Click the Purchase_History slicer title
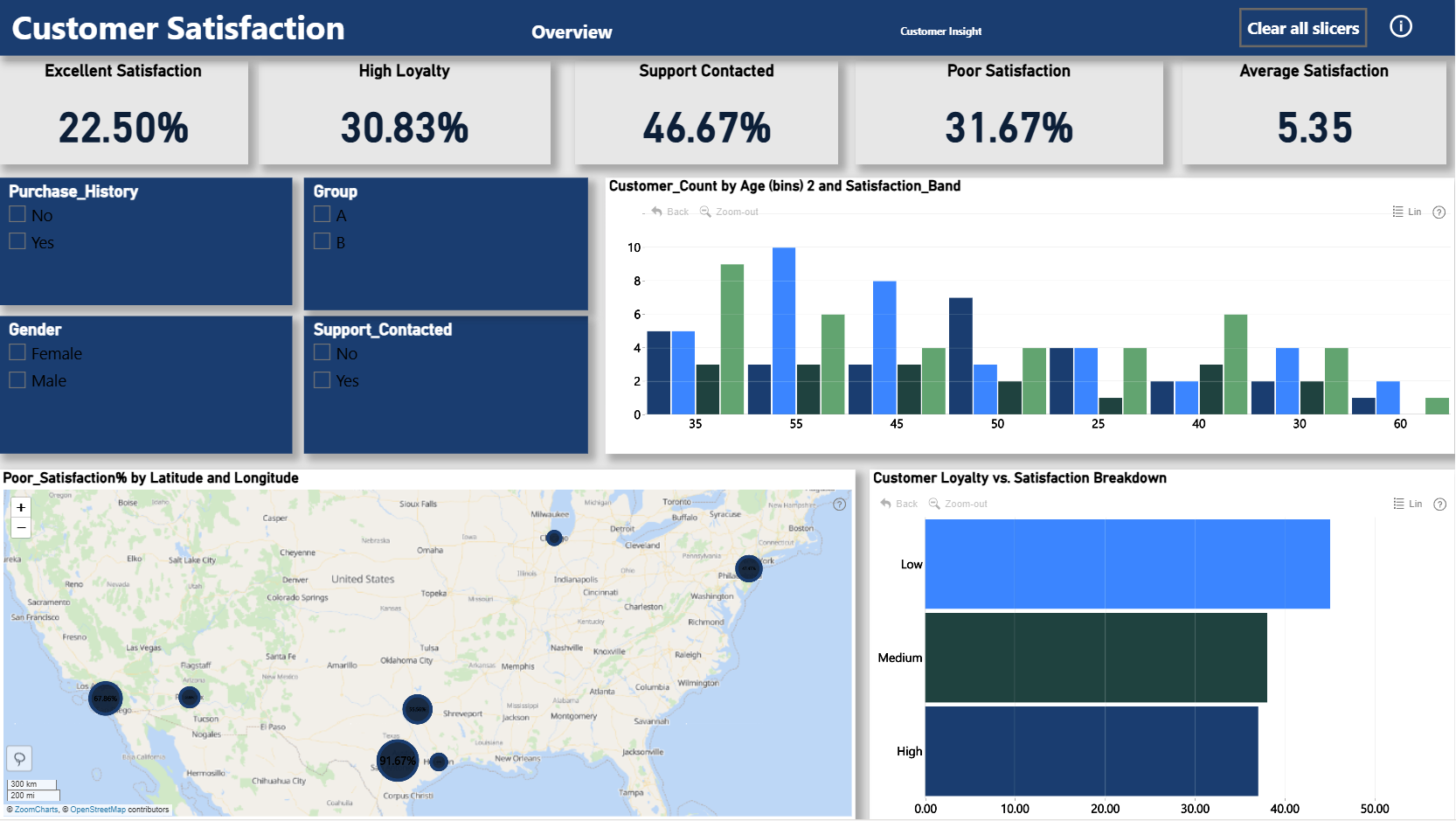Screen dimensions: 1456x821 pyautogui.click(x=73, y=191)
